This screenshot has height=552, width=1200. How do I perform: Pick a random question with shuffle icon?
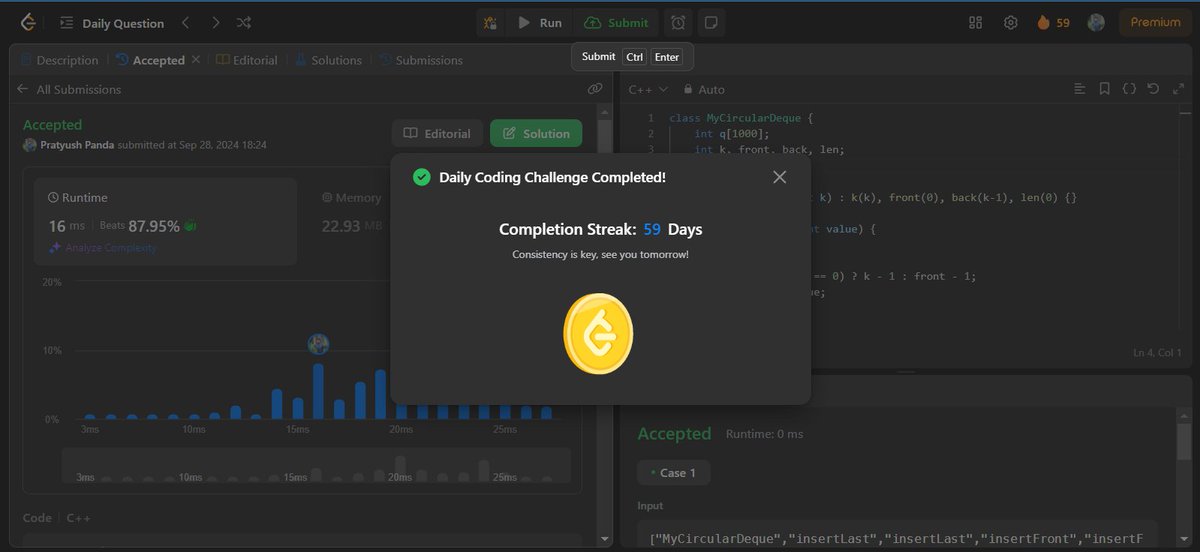[244, 22]
